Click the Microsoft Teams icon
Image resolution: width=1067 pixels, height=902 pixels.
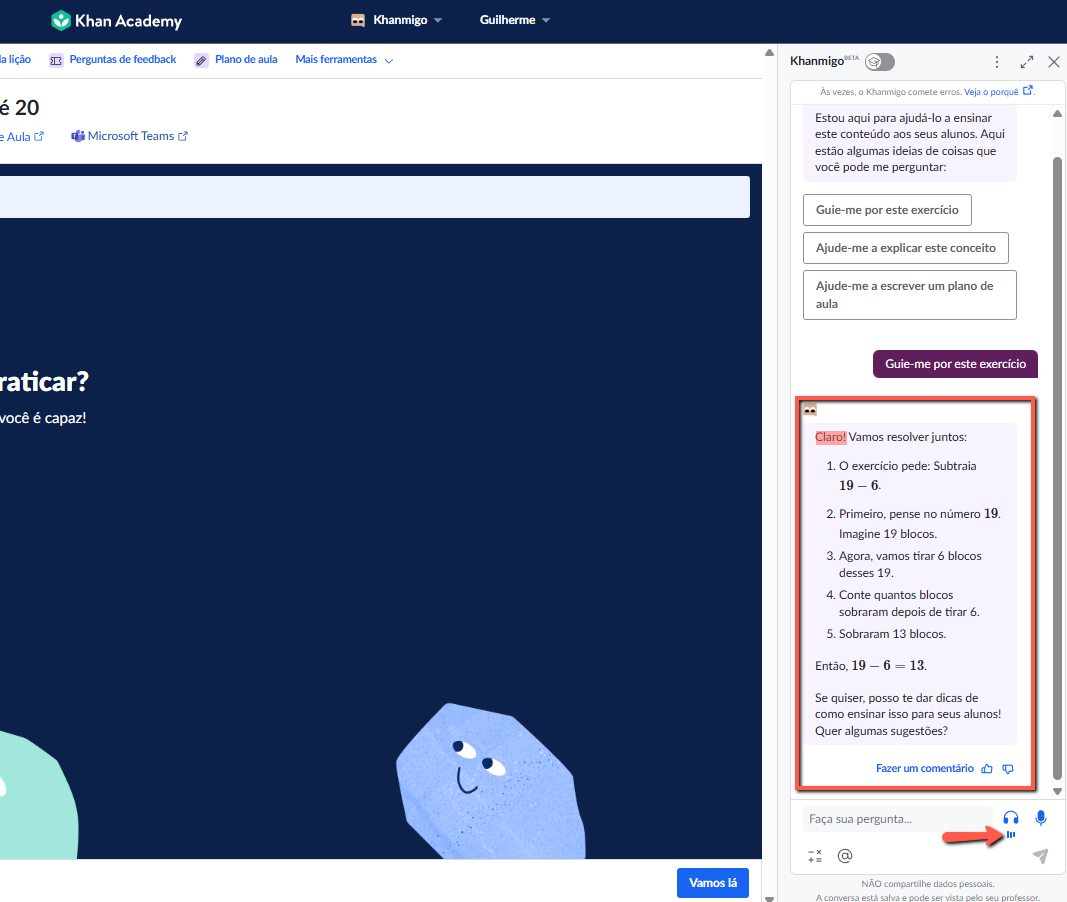78,136
